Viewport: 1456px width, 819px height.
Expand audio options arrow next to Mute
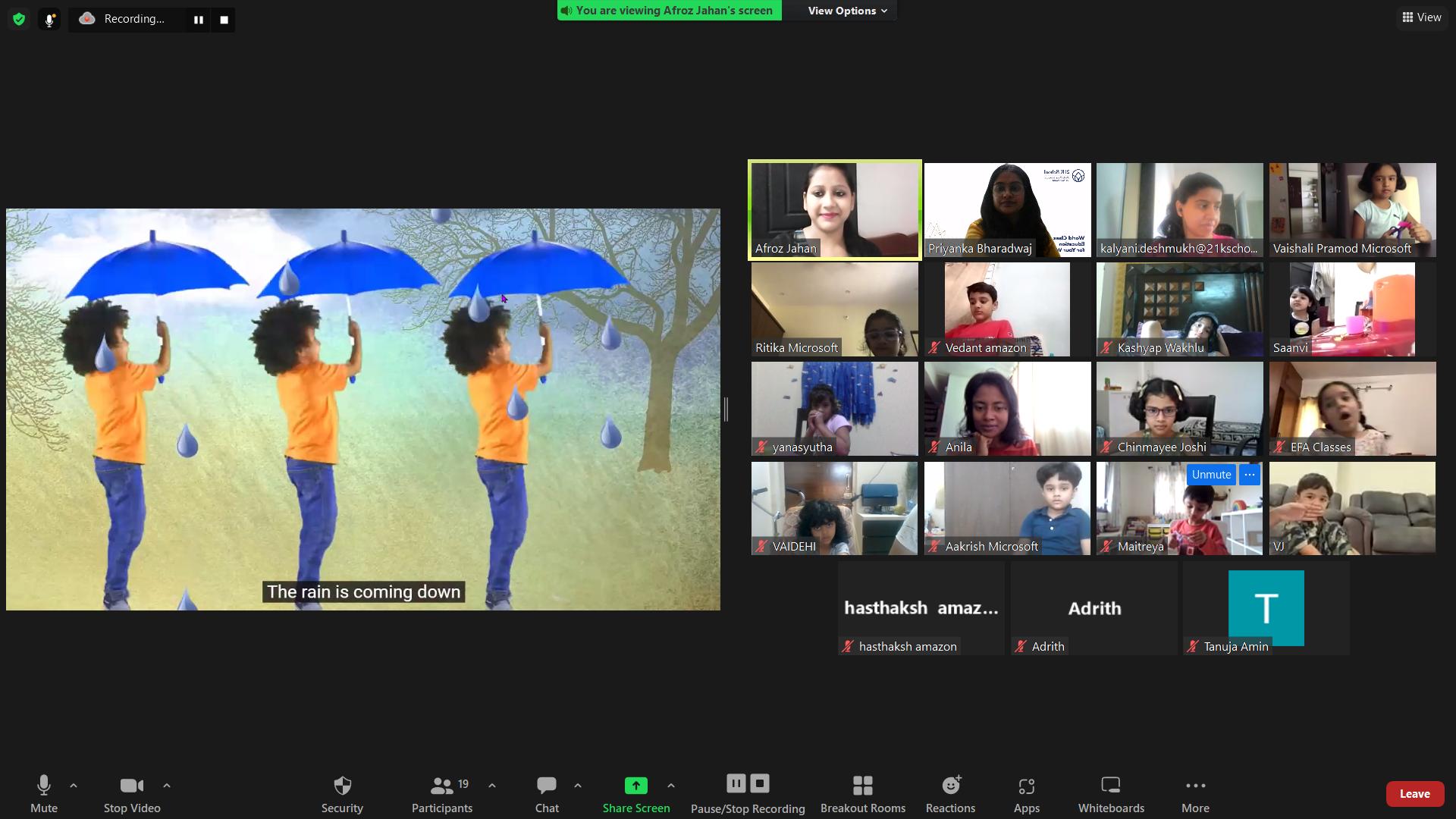click(x=74, y=786)
